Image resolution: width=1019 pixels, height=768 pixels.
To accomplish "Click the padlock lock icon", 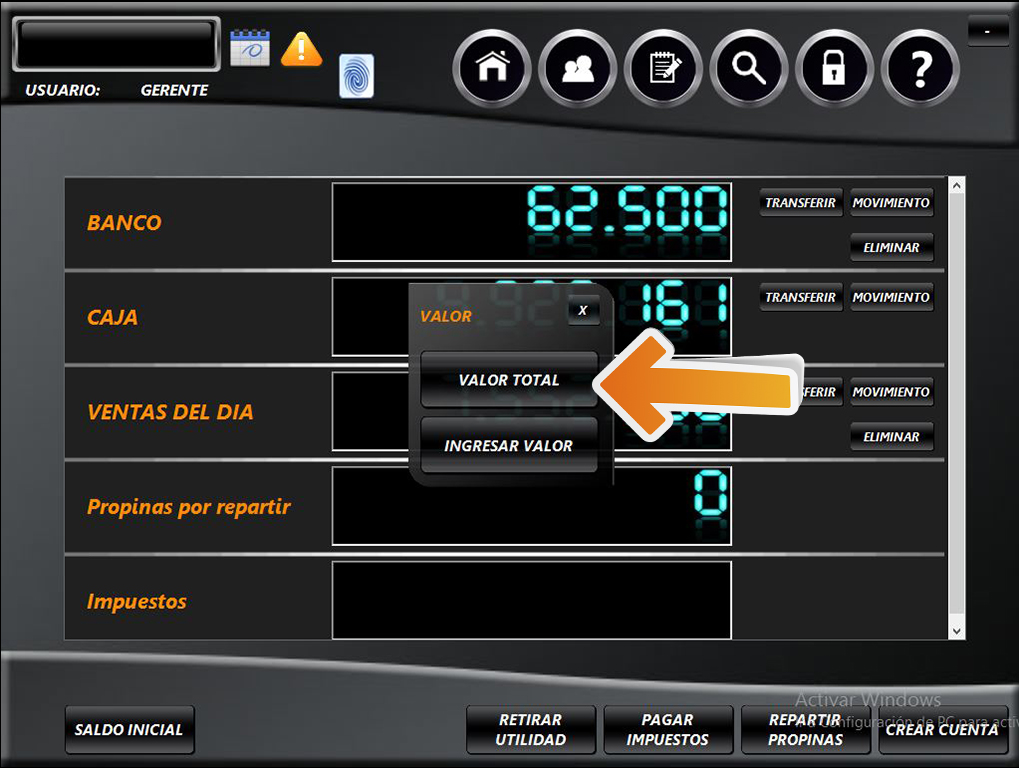I will [x=834, y=68].
